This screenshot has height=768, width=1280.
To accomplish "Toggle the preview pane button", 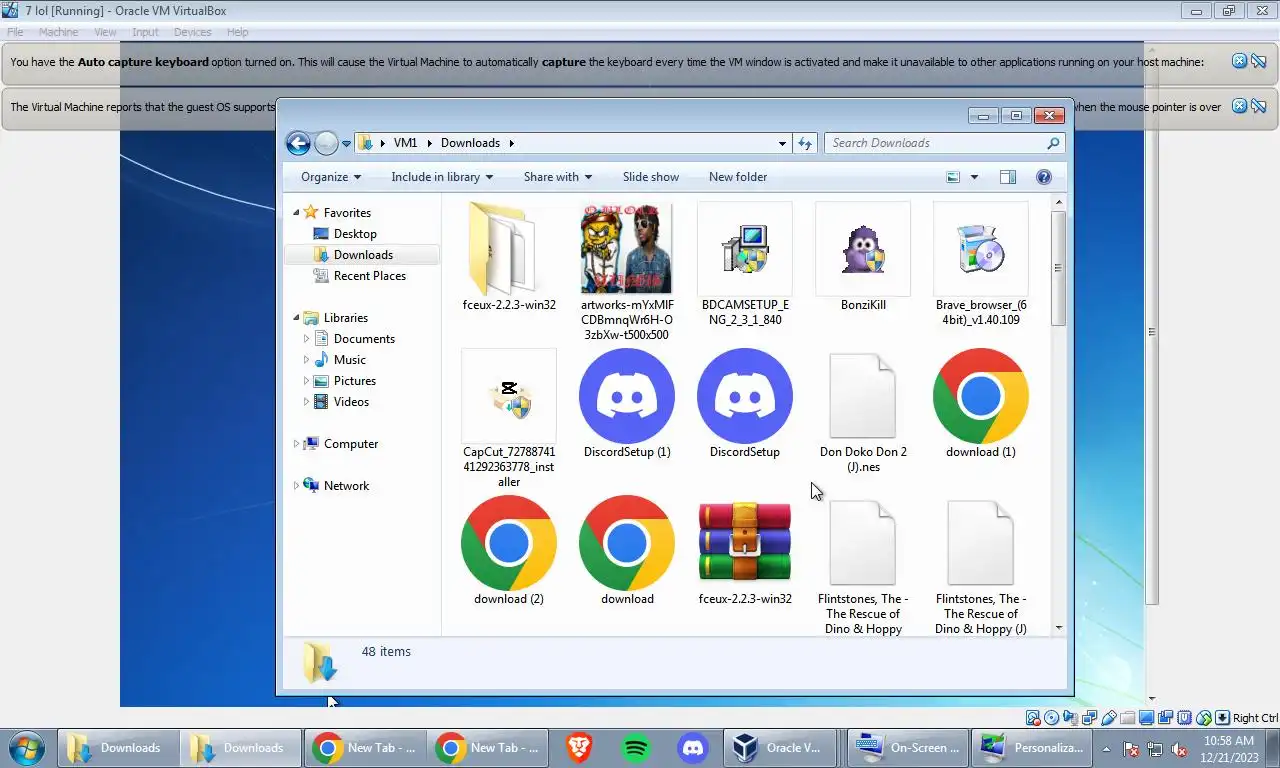I will pos(1008,177).
